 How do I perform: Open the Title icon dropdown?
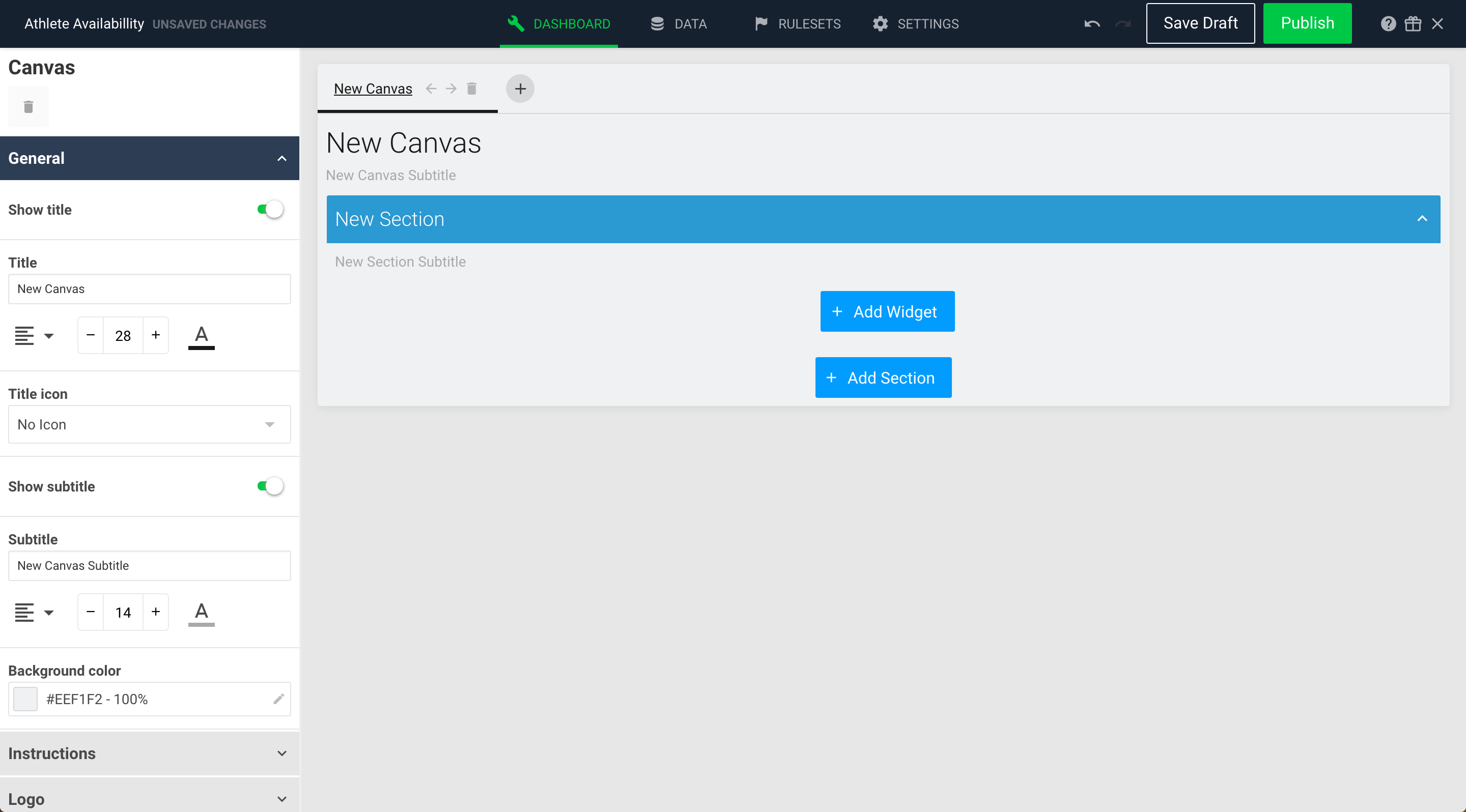pos(149,424)
